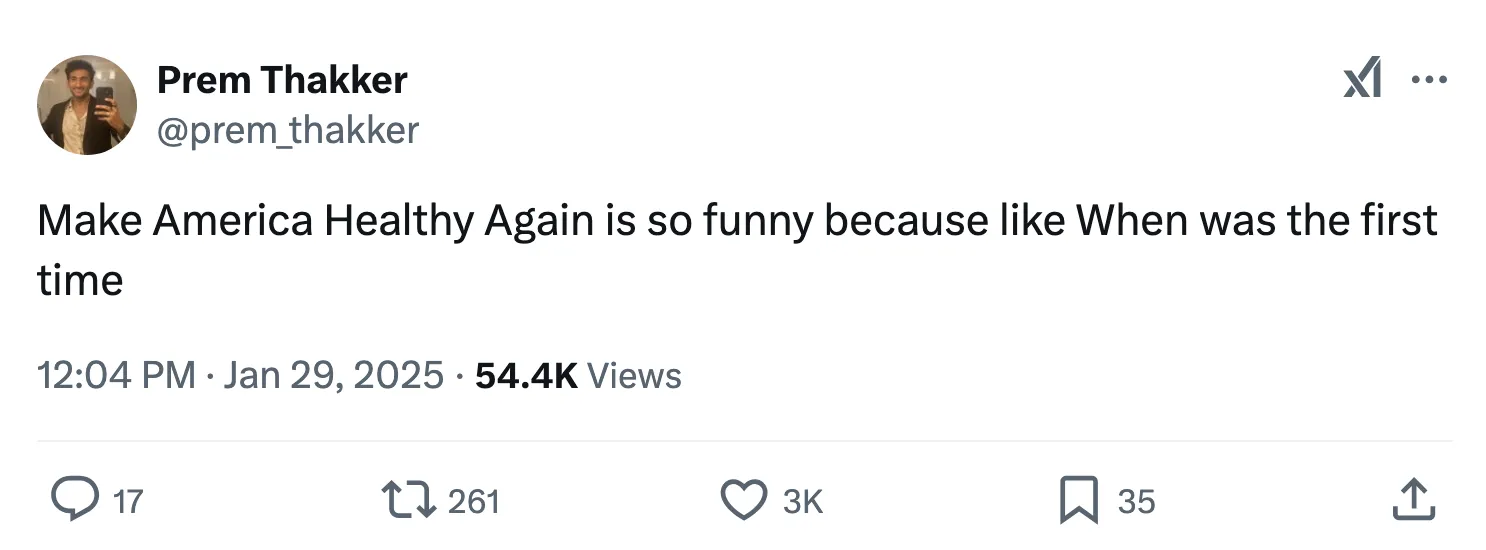
Task: Open Prem Thakker's profile picture
Action: [x=87, y=105]
